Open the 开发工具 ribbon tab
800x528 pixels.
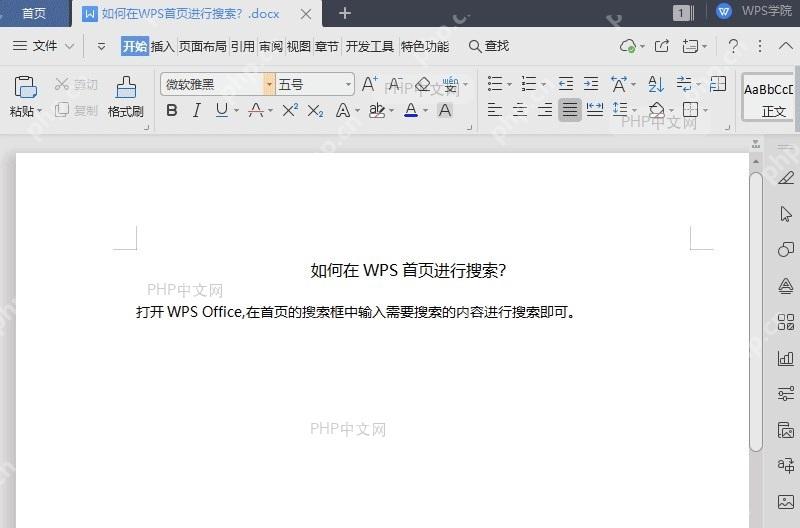(369, 46)
